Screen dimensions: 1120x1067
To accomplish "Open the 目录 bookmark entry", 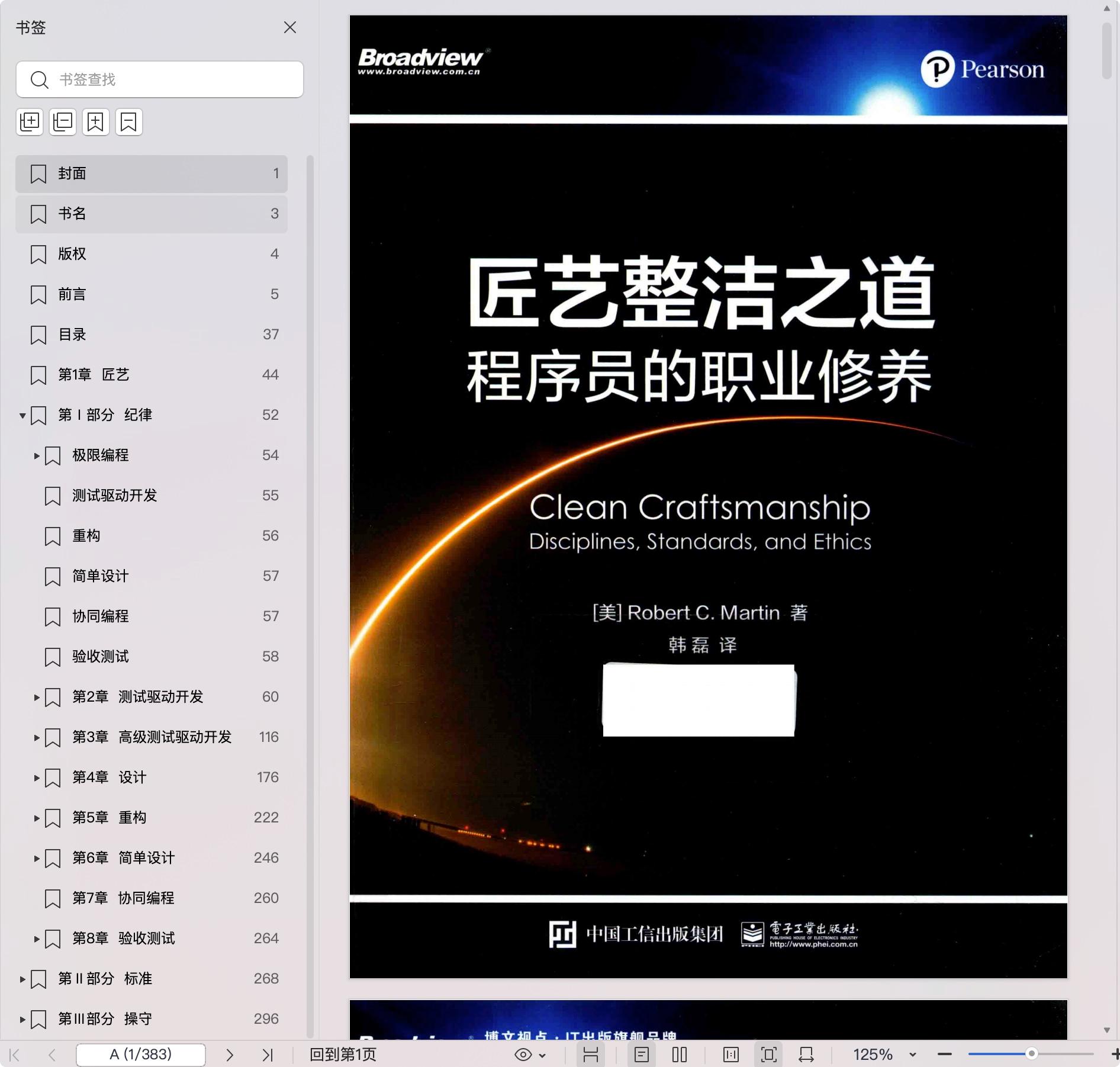I will (x=72, y=335).
